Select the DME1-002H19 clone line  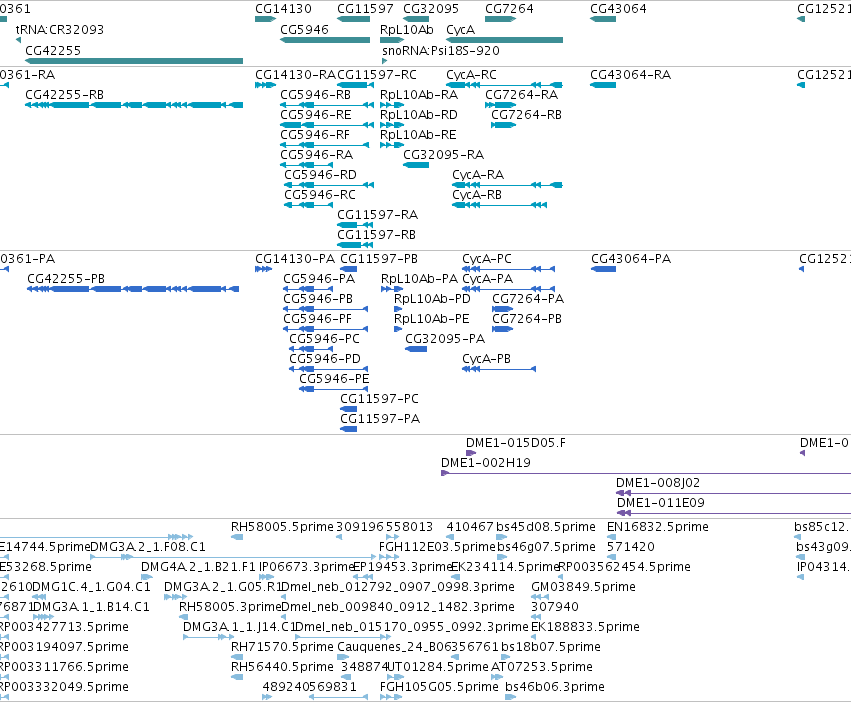coord(646,473)
